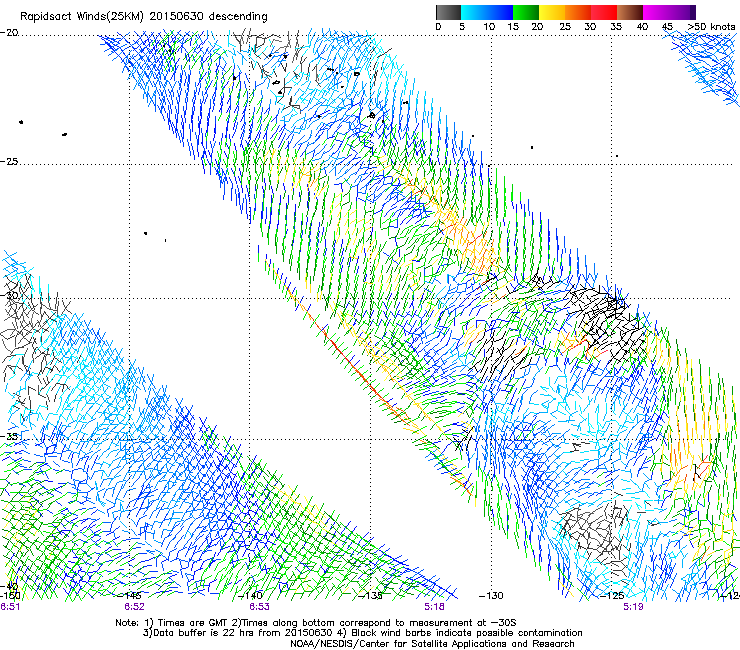Image resolution: width=740 pixels, height=650 pixels.
Task: Click the '-25' latitude label
Action: [9, 161]
